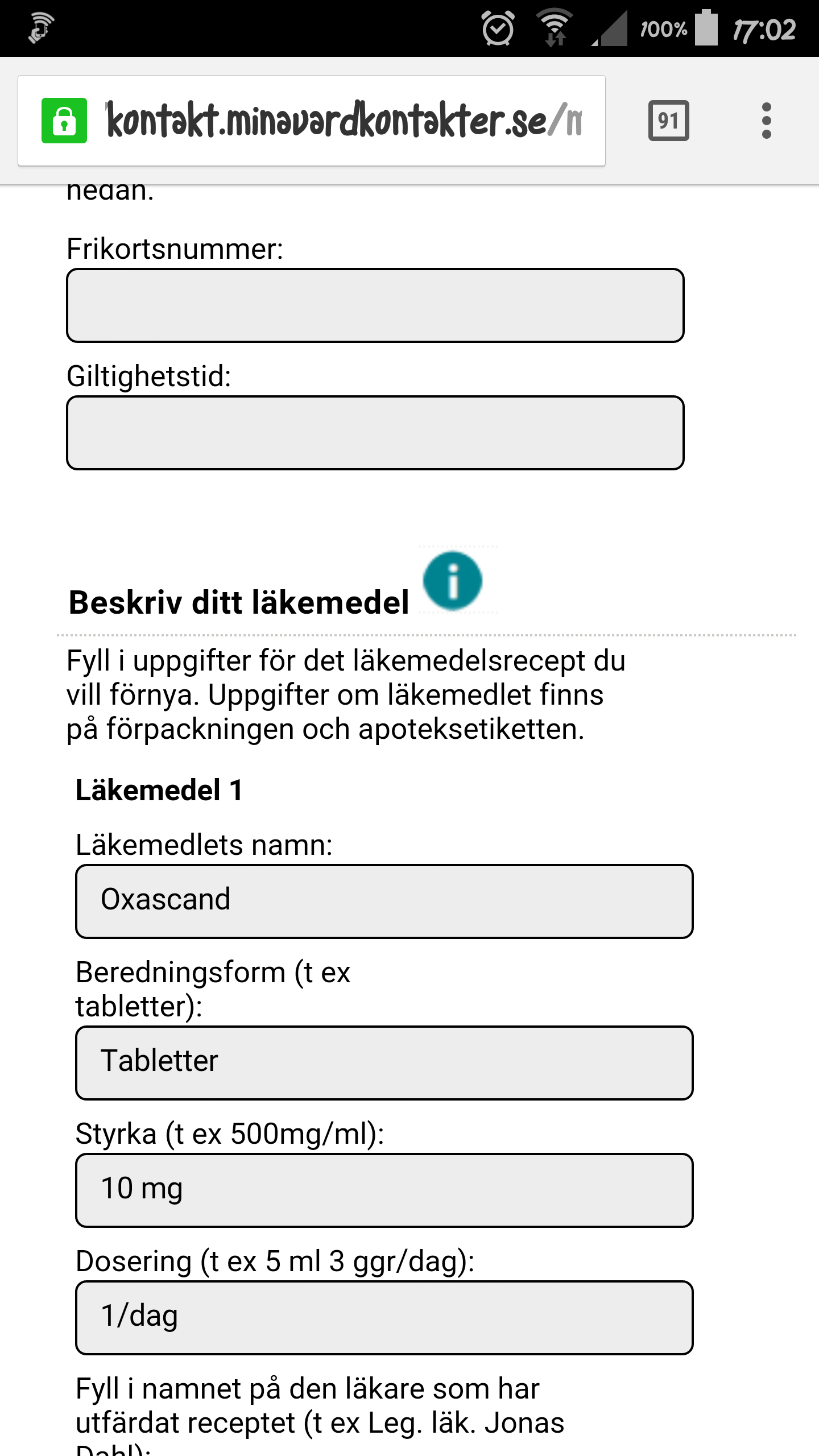Click the Giltighetstid text field
Image resolution: width=819 pixels, height=1456 pixels.
coord(375,433)
